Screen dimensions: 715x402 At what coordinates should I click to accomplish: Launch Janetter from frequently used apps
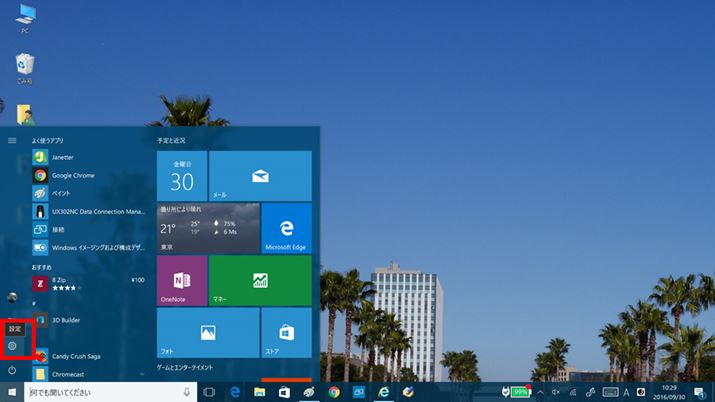click(68, 157)
